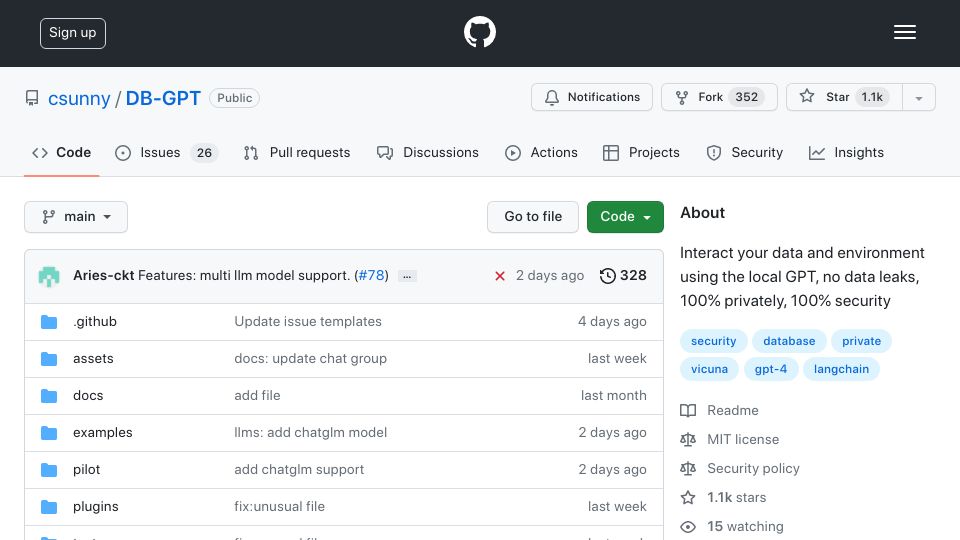Open commit 'Update issue templates'

click(307, 321)
